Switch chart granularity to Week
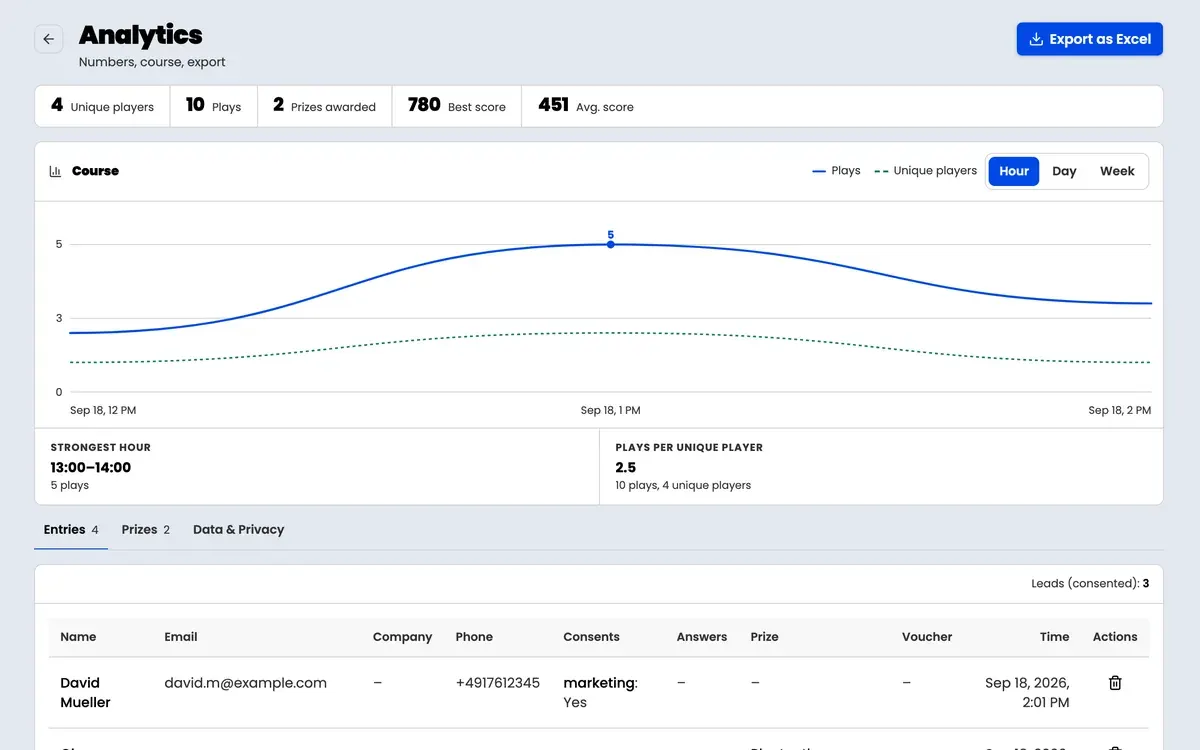This screenshot has width=1200, height=750. 1117,171
